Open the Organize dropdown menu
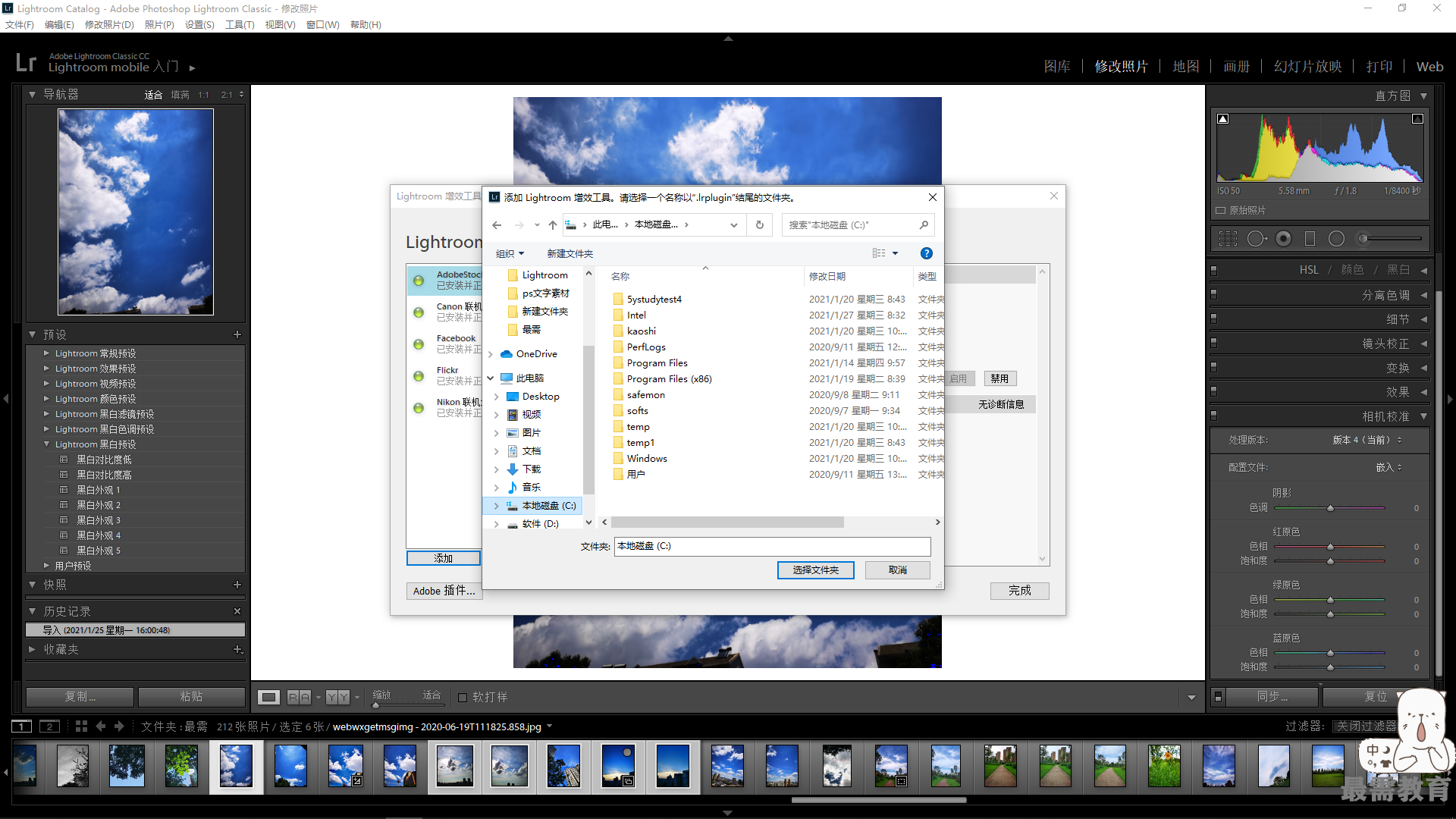Screen dimensions: 1456x819 (x=510, y=253)
